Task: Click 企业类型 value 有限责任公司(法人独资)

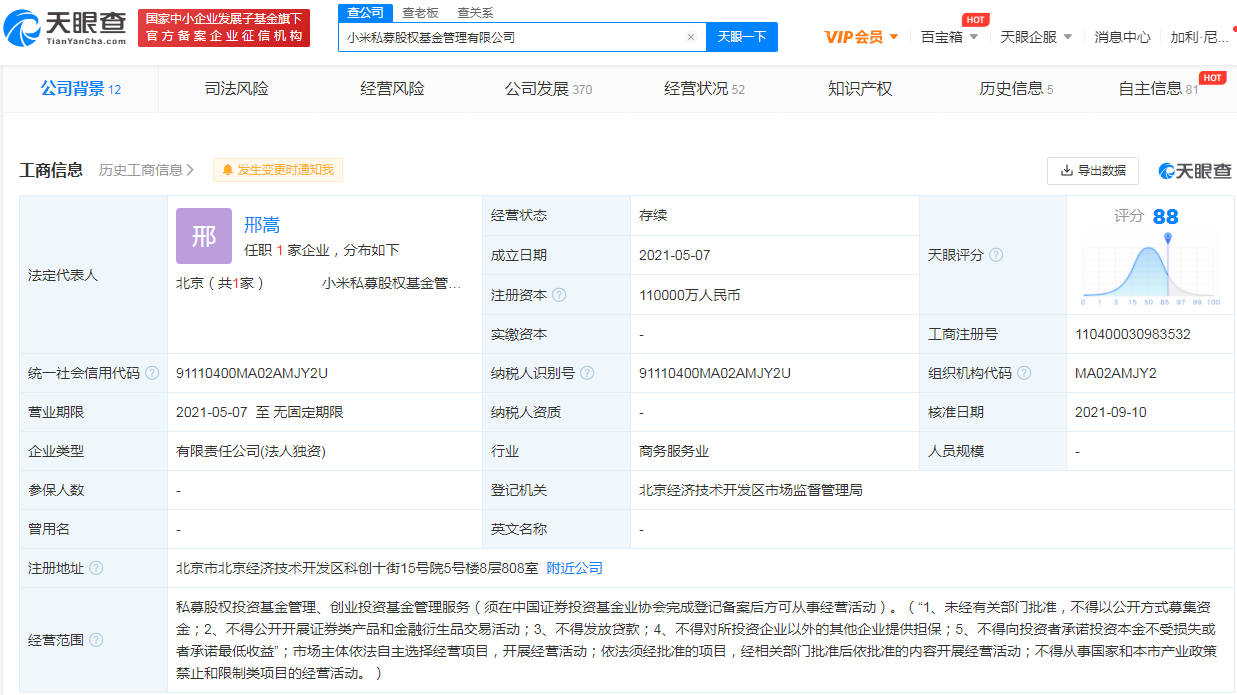Action: (251, 451)
